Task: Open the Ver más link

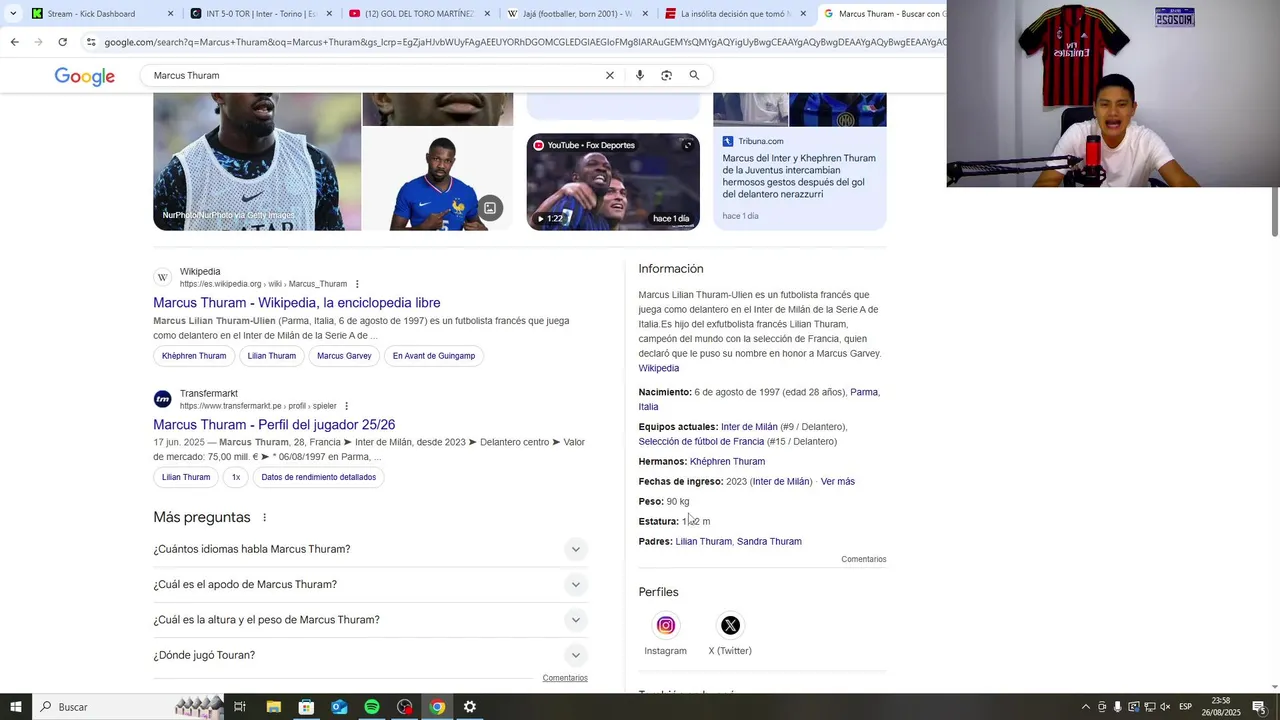Action: [x=838, y=482]
